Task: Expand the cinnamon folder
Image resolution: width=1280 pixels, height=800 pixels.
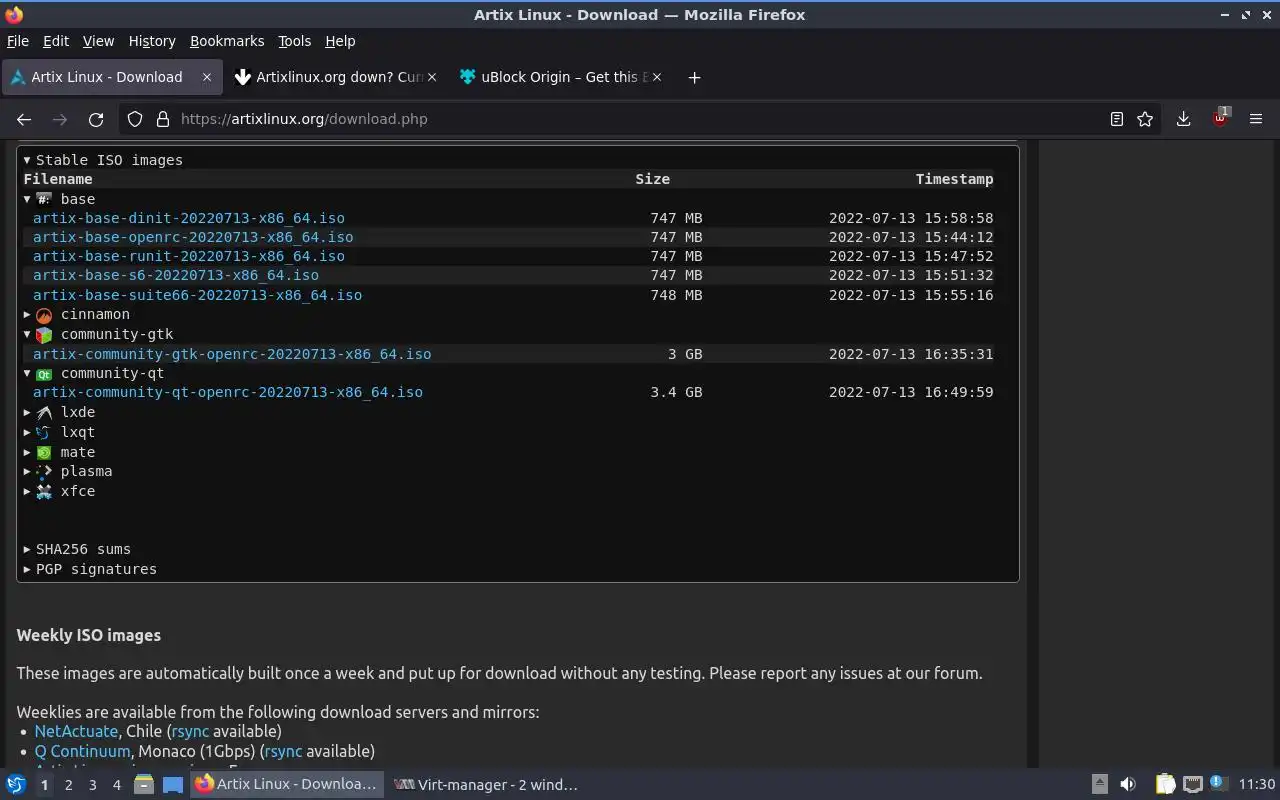Action: pyautogui.click(x=76, y=314)
